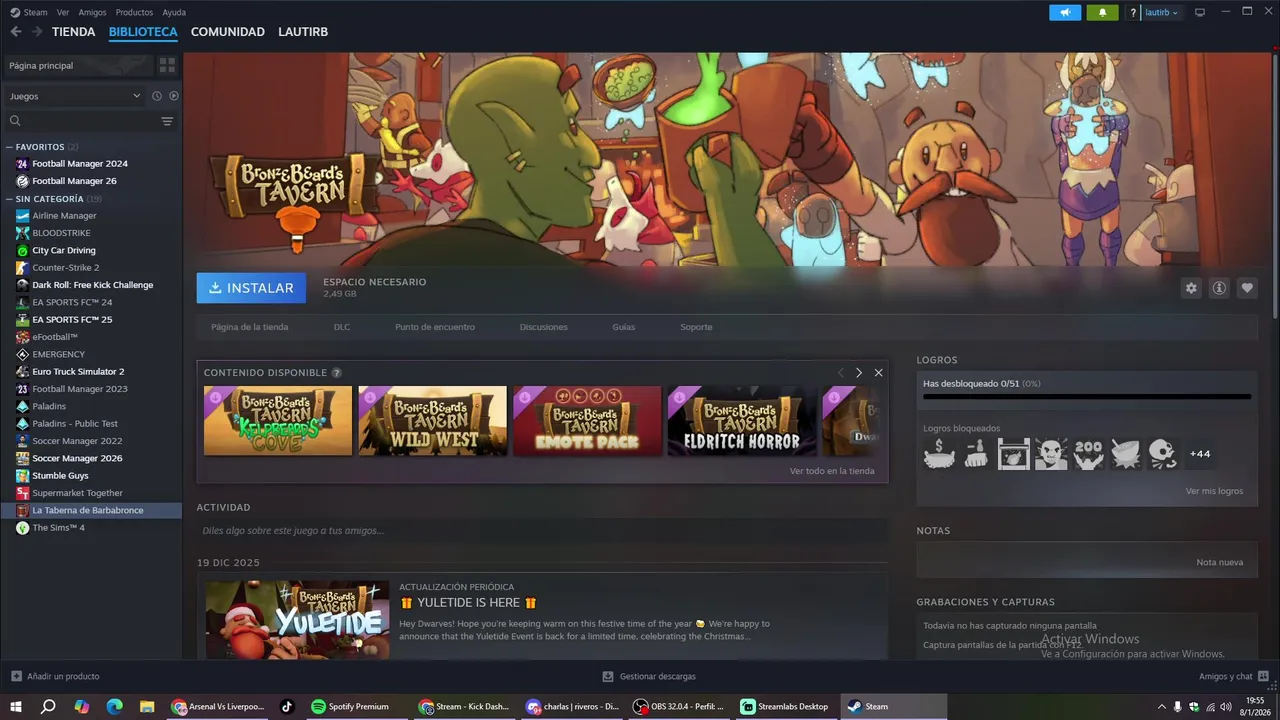
Task: Click the ready-to-play filter icon
Action: [x=174, y=96]
